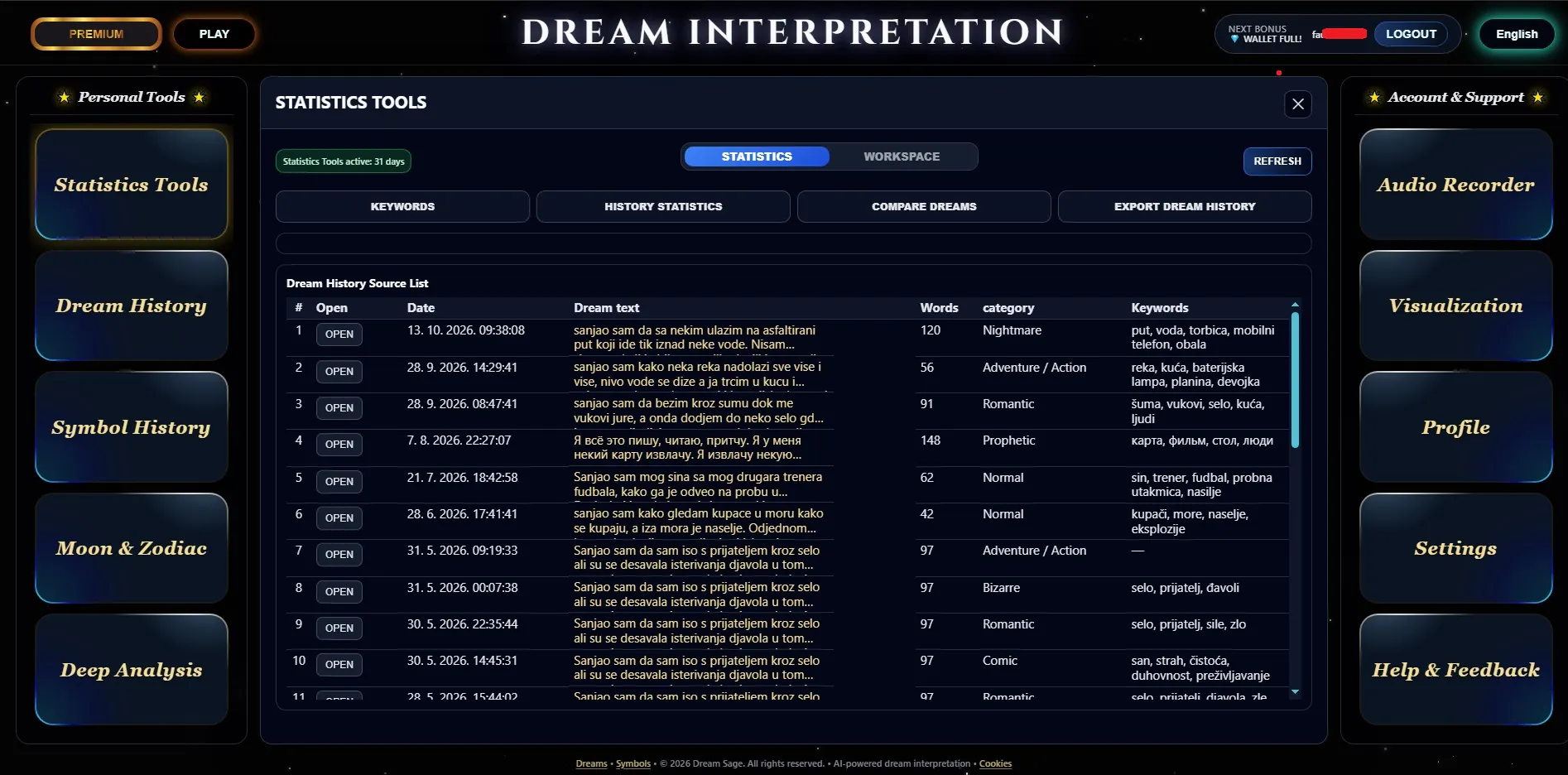Click the Refresh button
This screenshot has width=1568, height=775.
pyautogui.click(x=1277, y=161)
